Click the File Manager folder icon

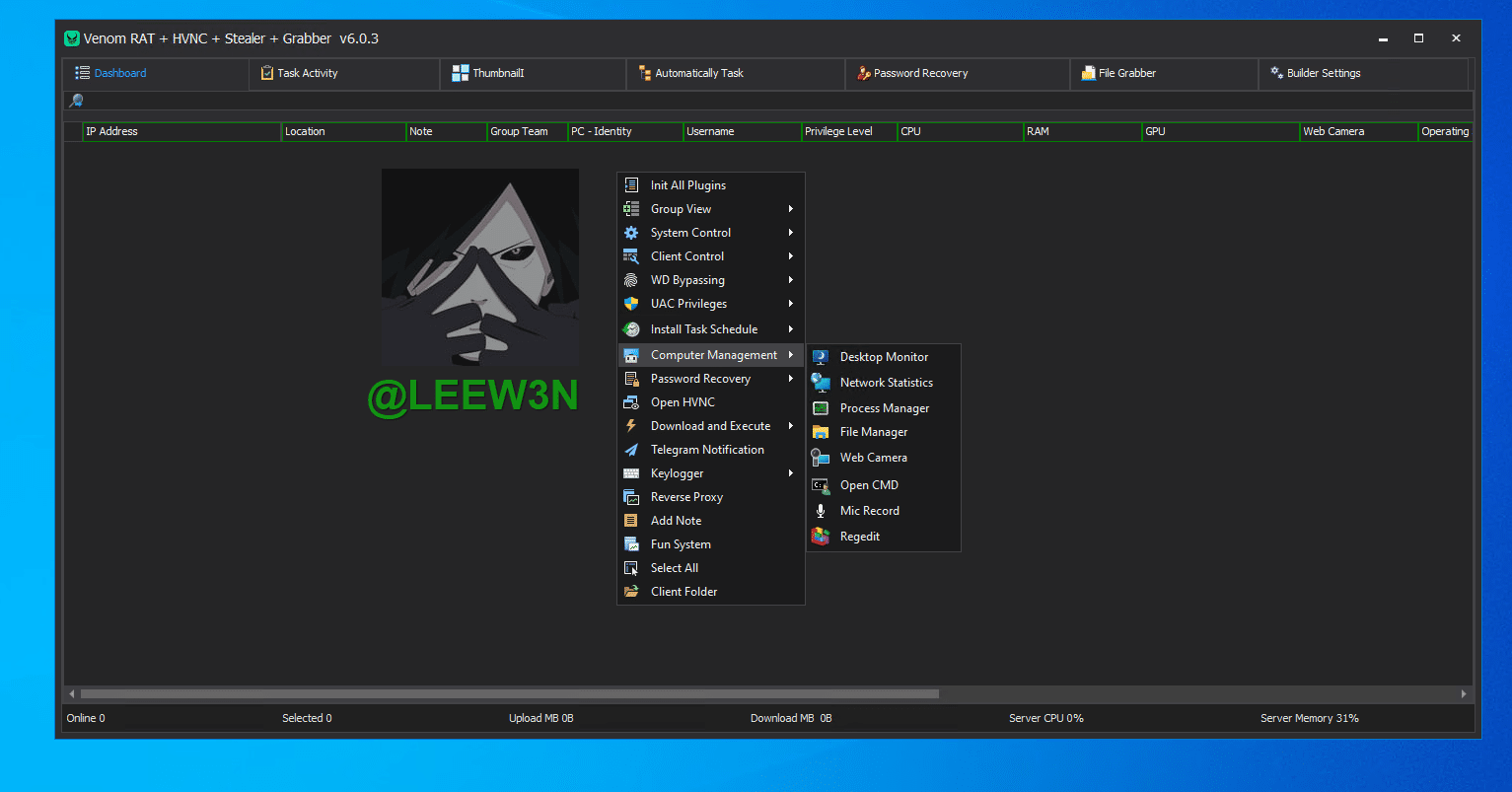pos(821,432)
